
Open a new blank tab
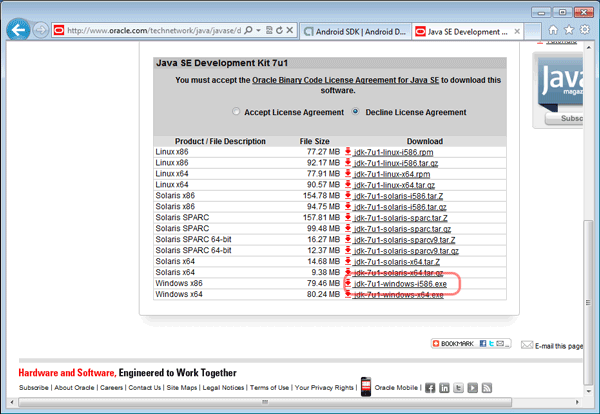coord(532,32)
